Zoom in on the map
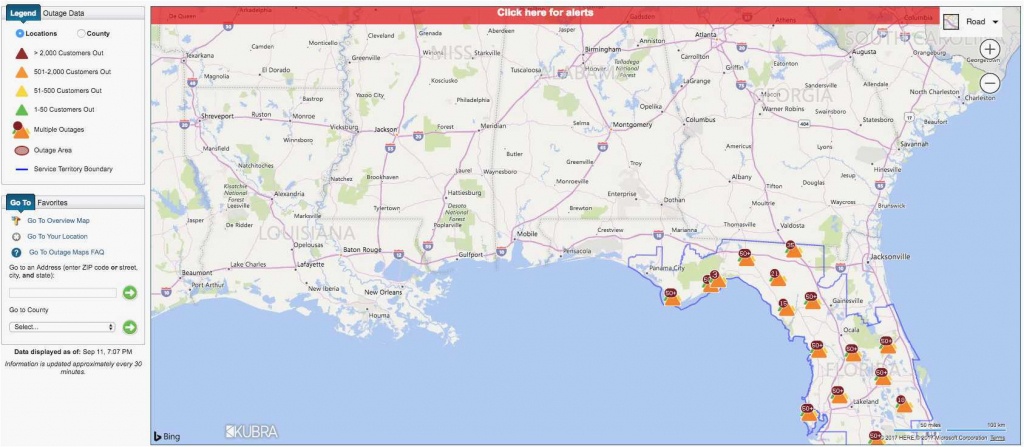 coord(989,49)
